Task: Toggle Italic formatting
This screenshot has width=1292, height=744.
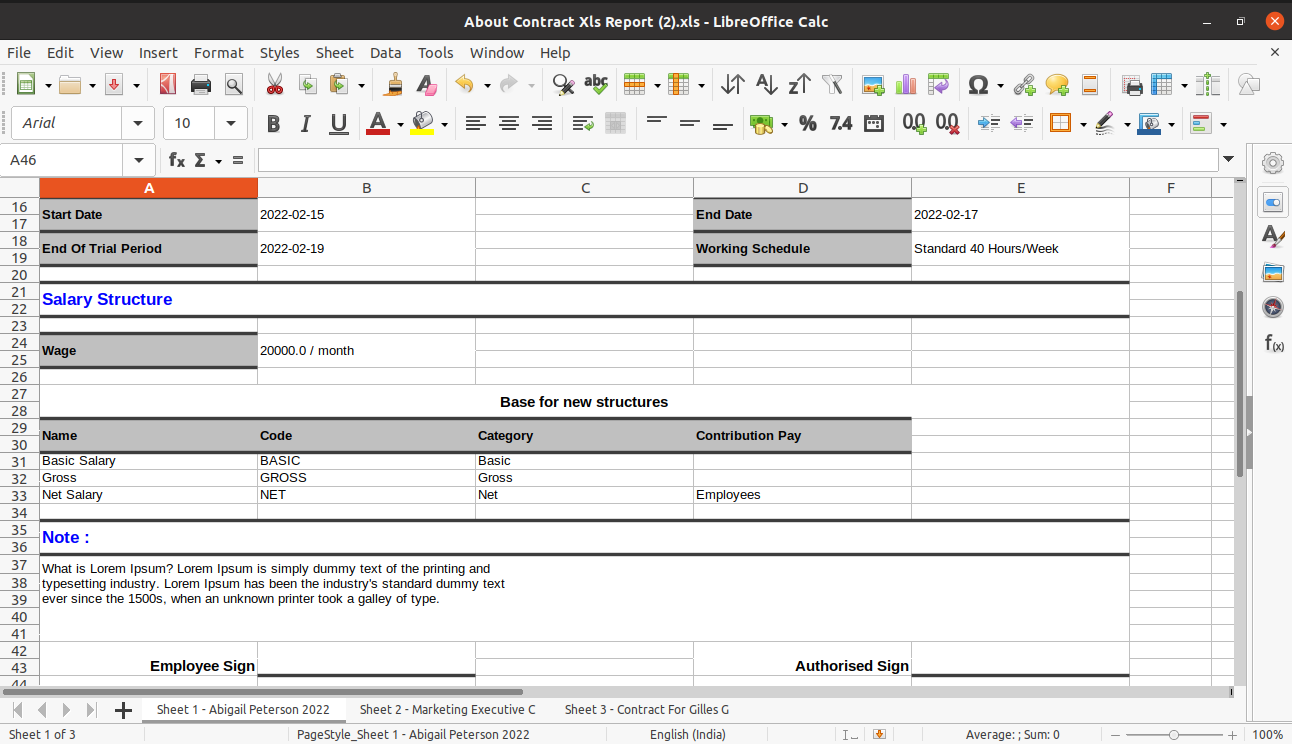Action: click(306, 123)
